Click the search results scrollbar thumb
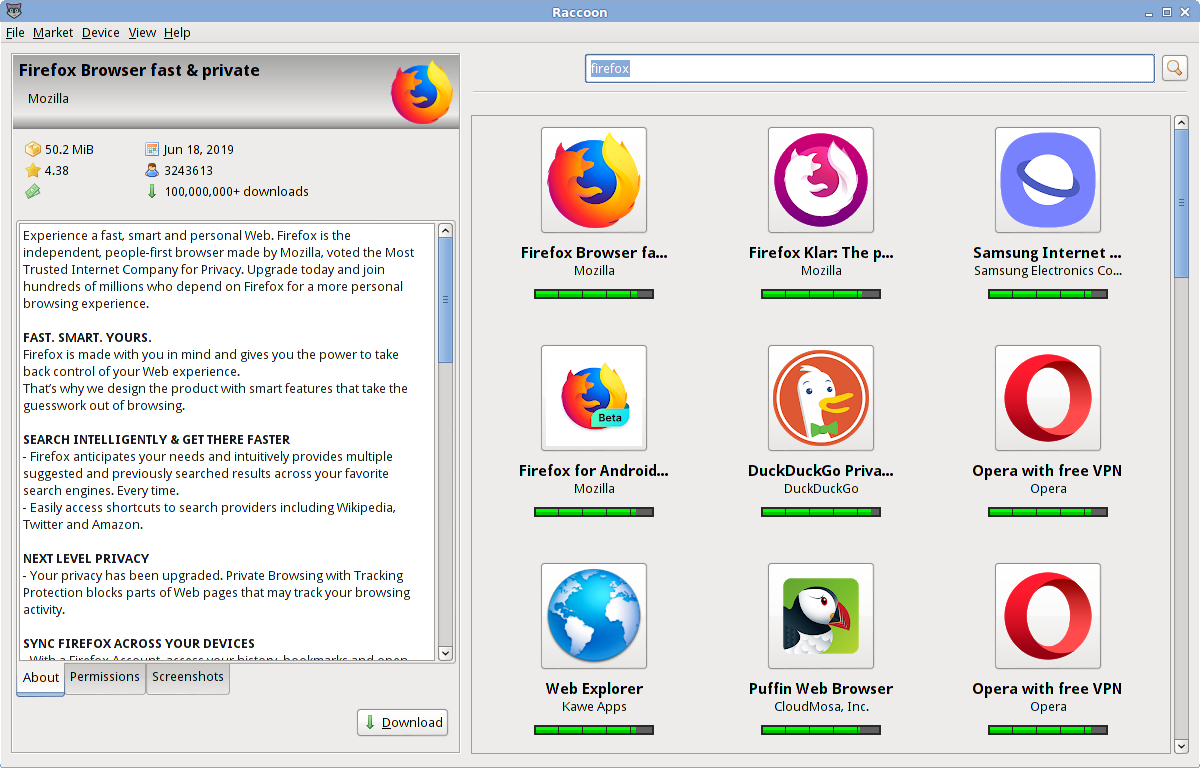This screenshot has width=1200, height=768. pyautogui.click(x=1182, y=204)
